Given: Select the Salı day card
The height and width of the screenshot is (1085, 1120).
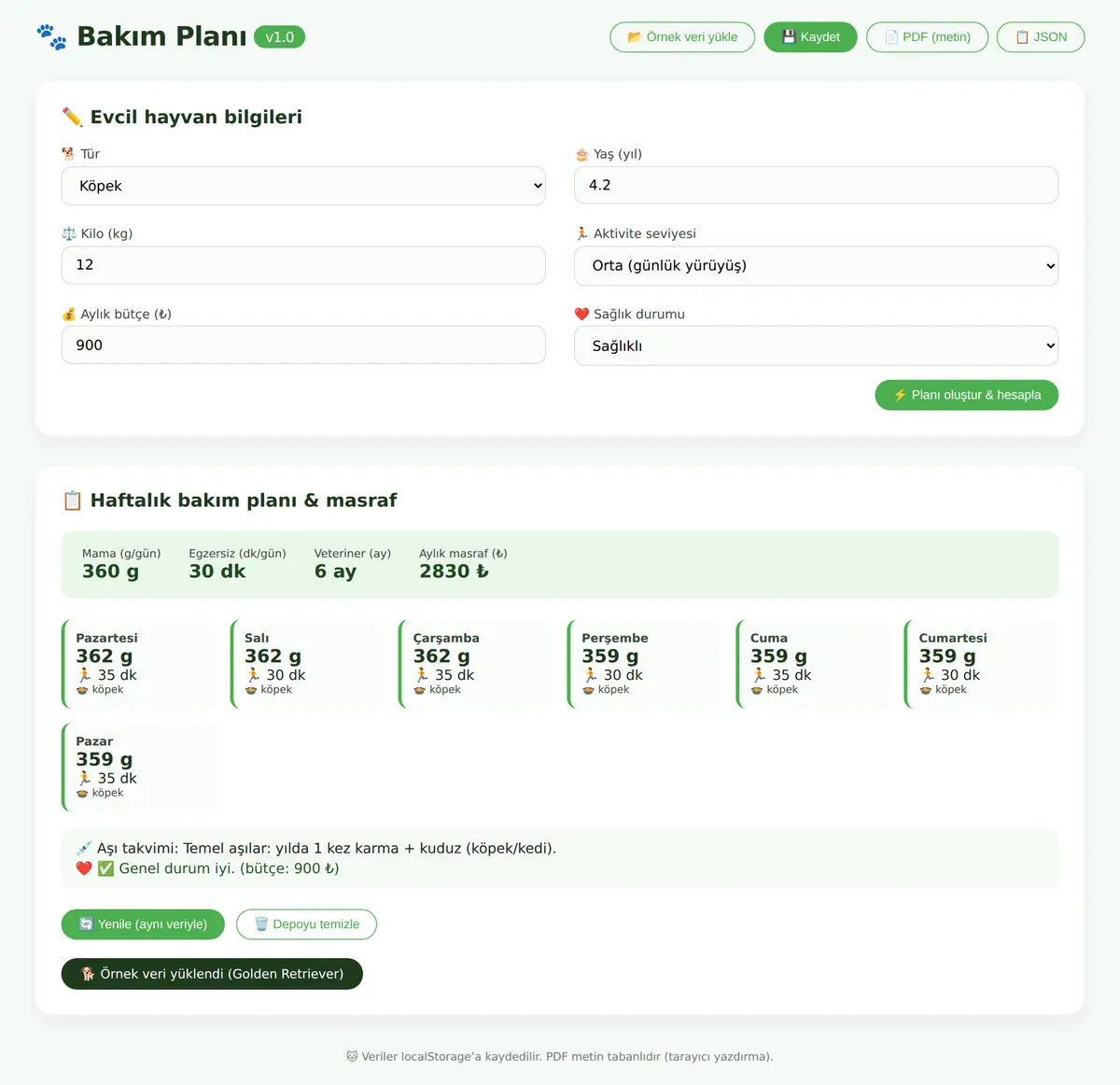Looking at the screenshot, I should [307, 664].
